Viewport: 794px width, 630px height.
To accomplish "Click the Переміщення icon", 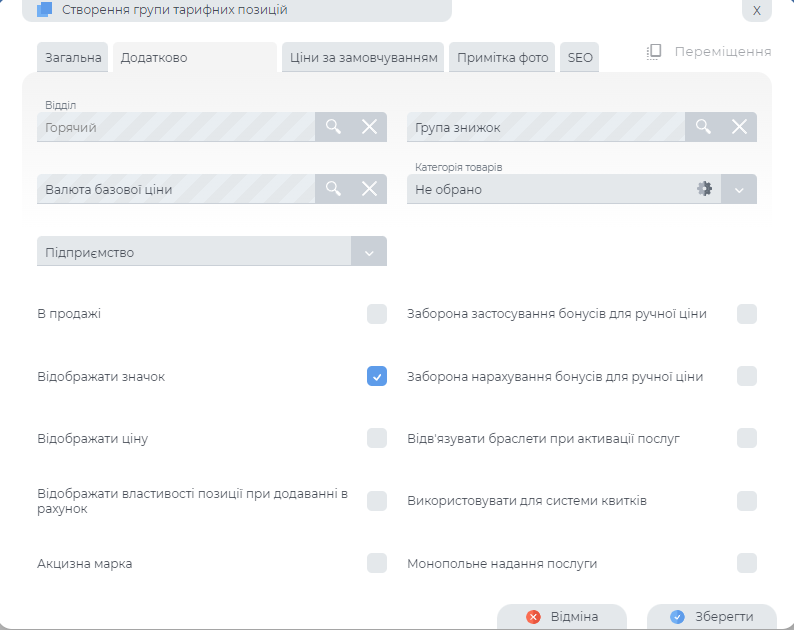I will click(655, 51).
